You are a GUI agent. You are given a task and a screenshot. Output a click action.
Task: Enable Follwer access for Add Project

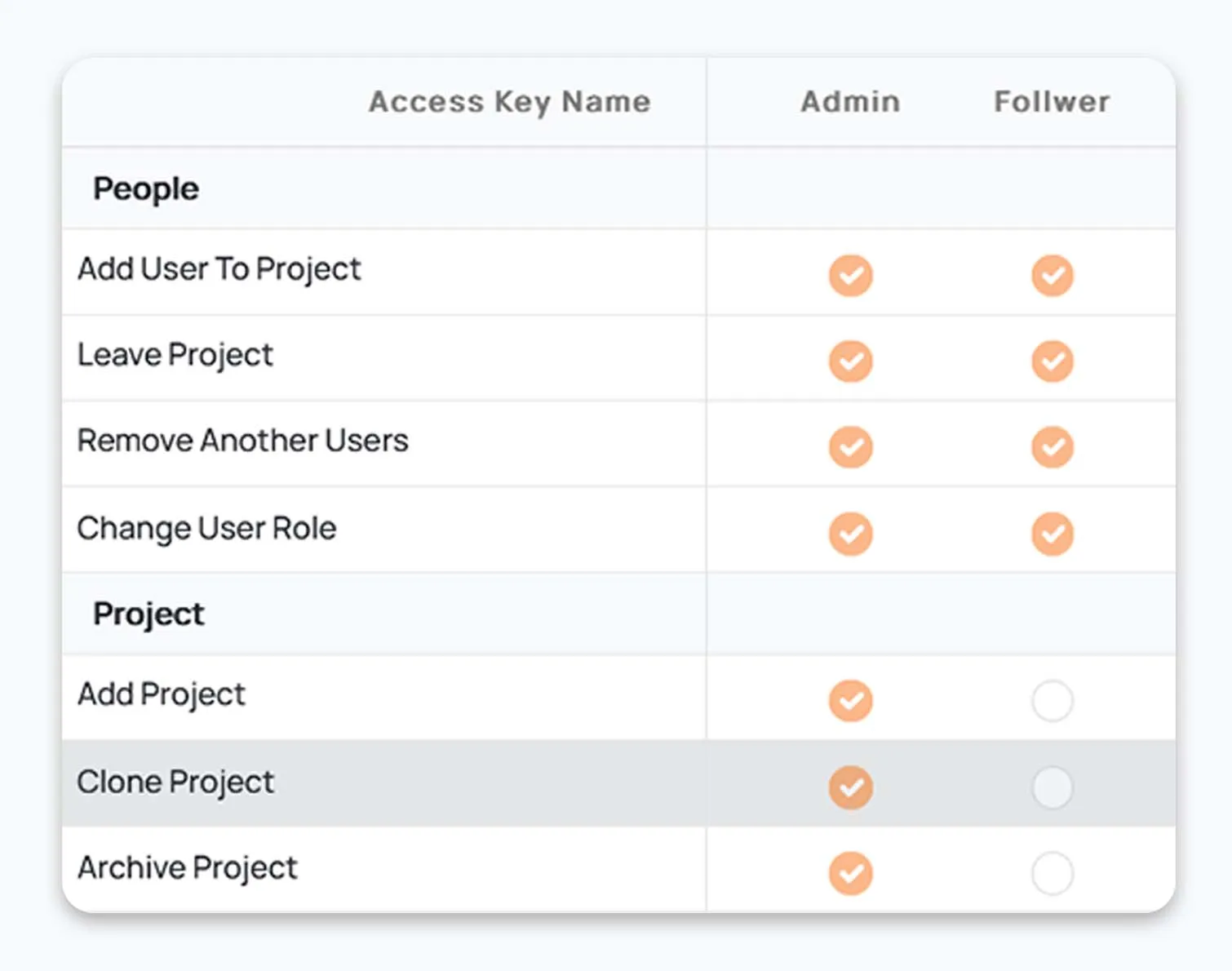(1053, 701)
